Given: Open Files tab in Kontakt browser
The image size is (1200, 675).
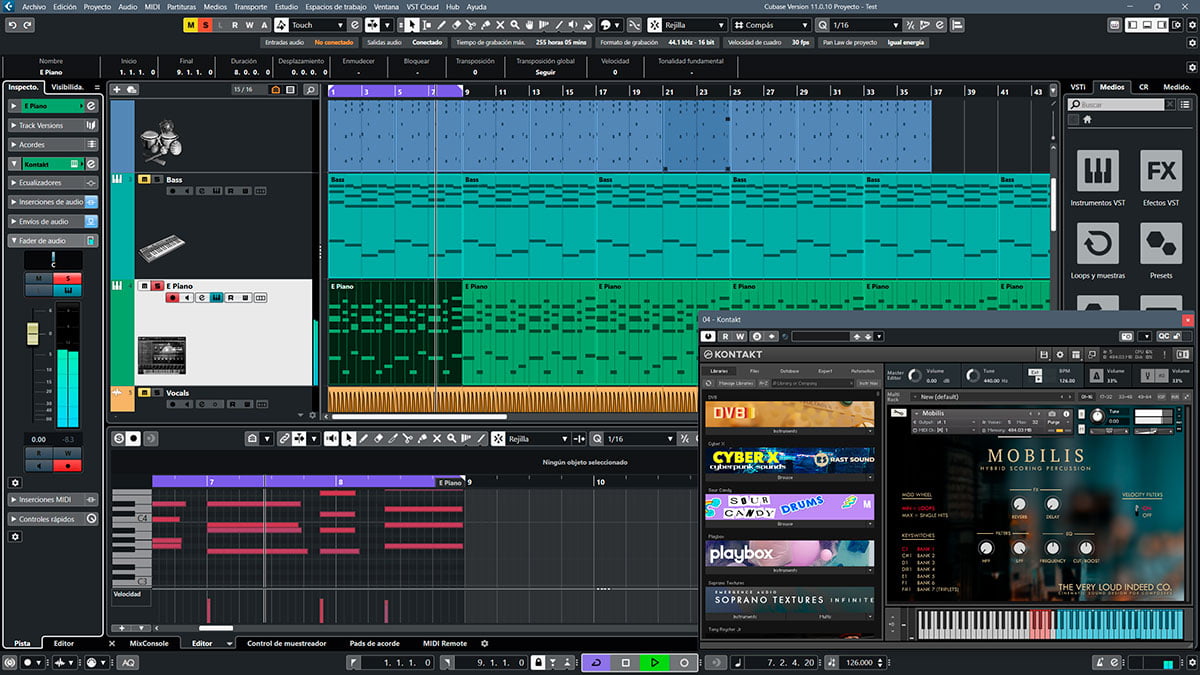Looking at the screenshot, I should (x=754, y=371).
